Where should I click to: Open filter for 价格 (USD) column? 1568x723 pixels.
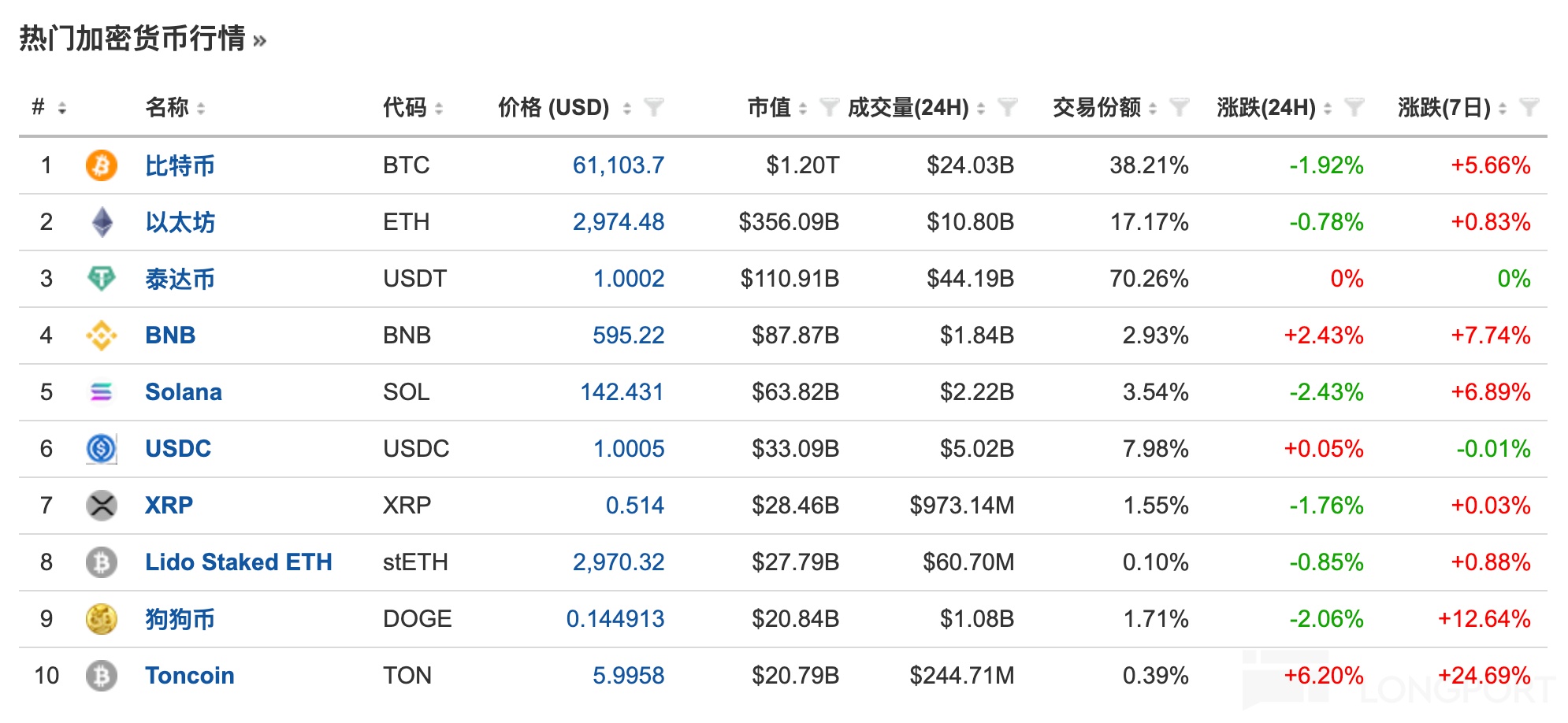click(x=653, y=107)
